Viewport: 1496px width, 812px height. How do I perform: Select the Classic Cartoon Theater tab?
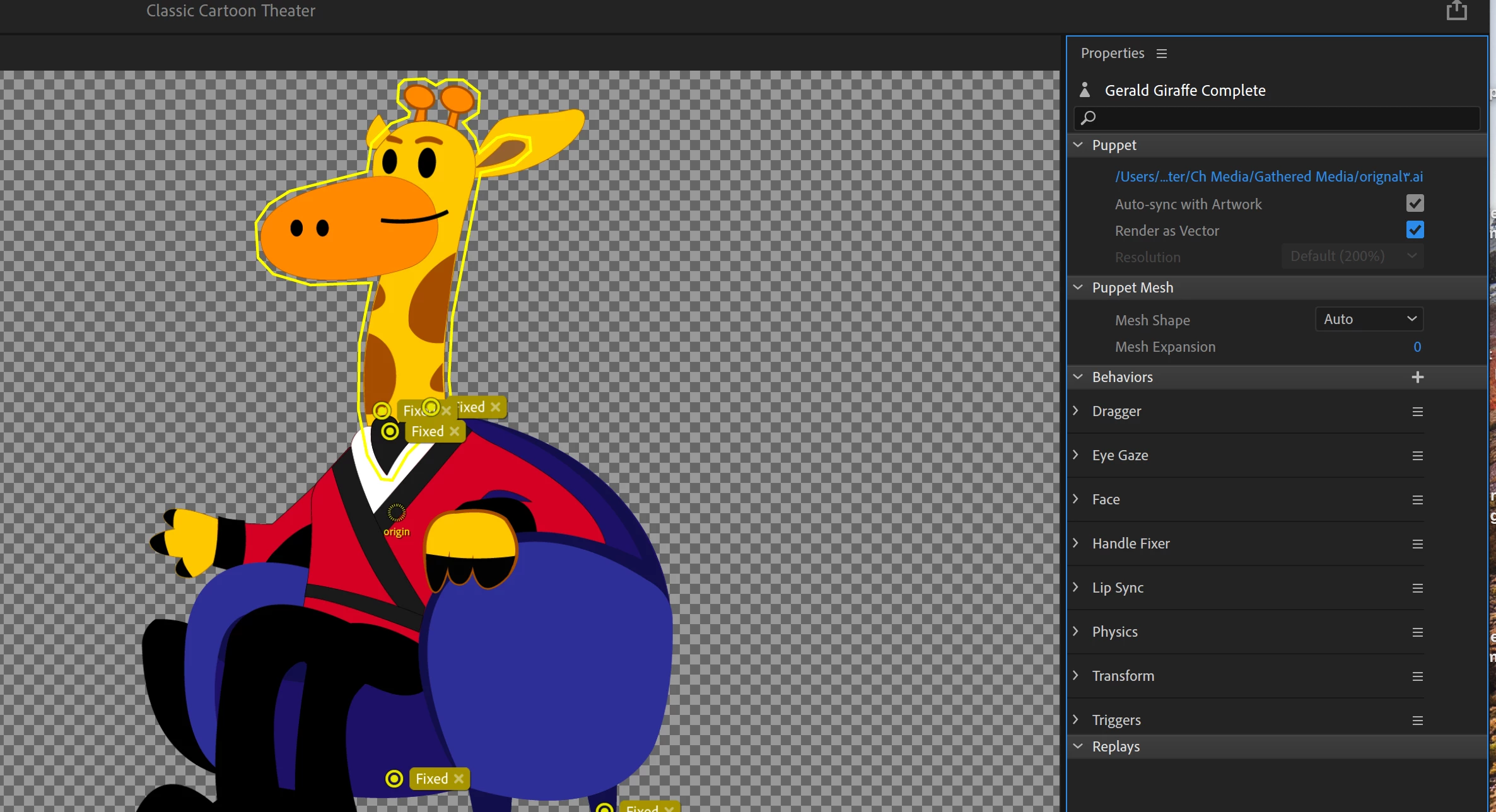[x=230, y=11]
